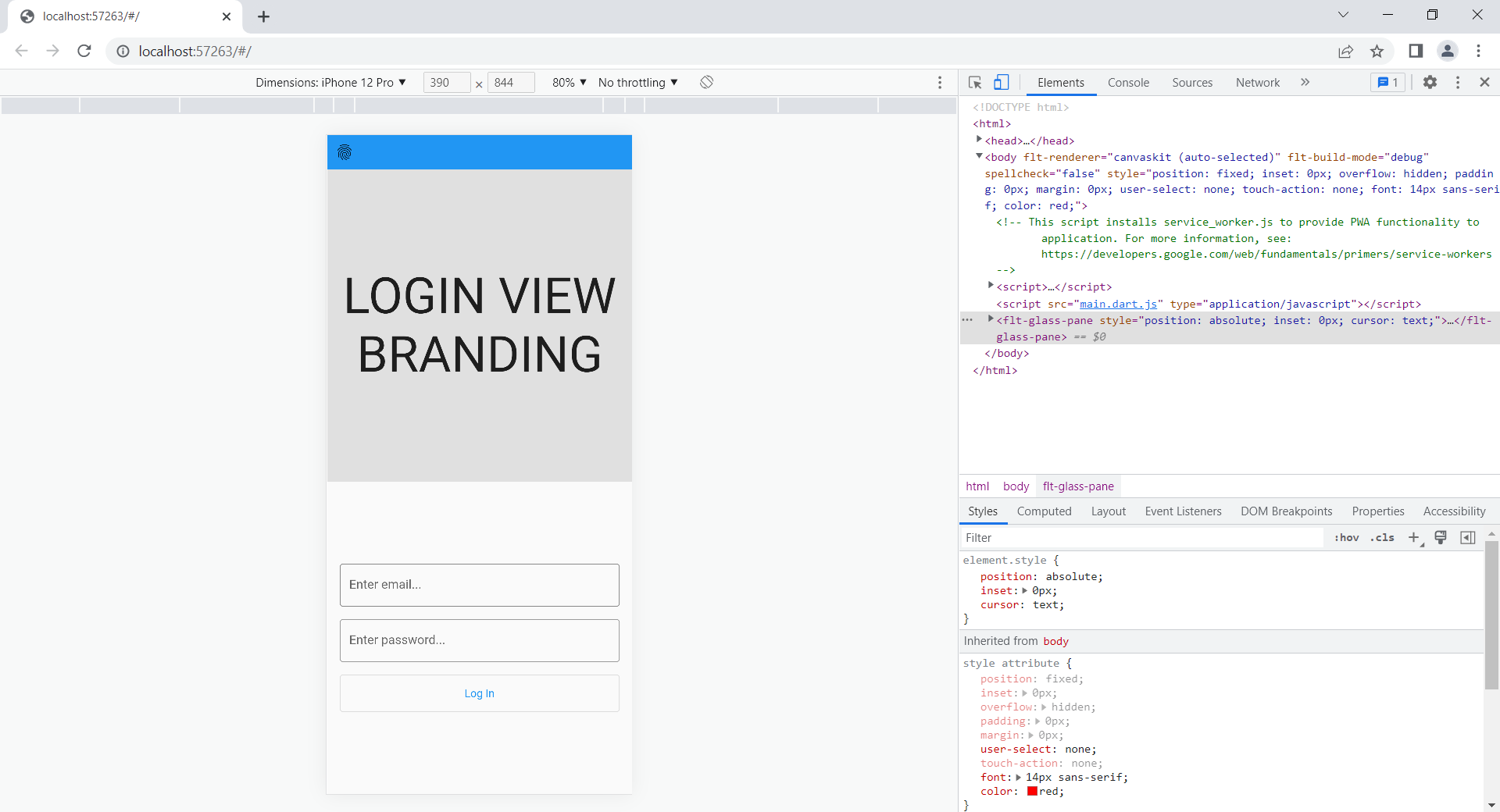
Task: Share this page icon in address bar
Action: (1345, 51)
